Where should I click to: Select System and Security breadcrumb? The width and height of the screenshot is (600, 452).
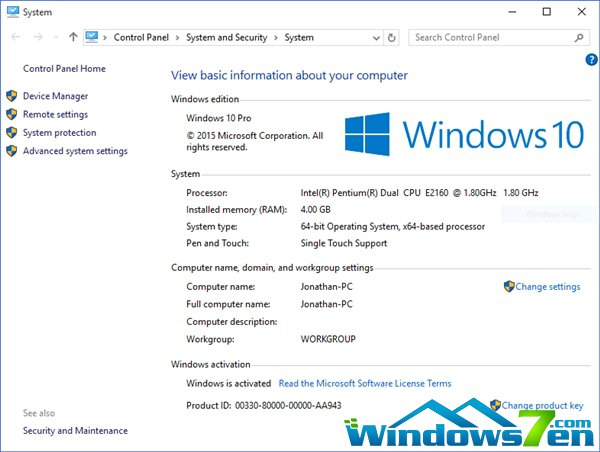227,38
